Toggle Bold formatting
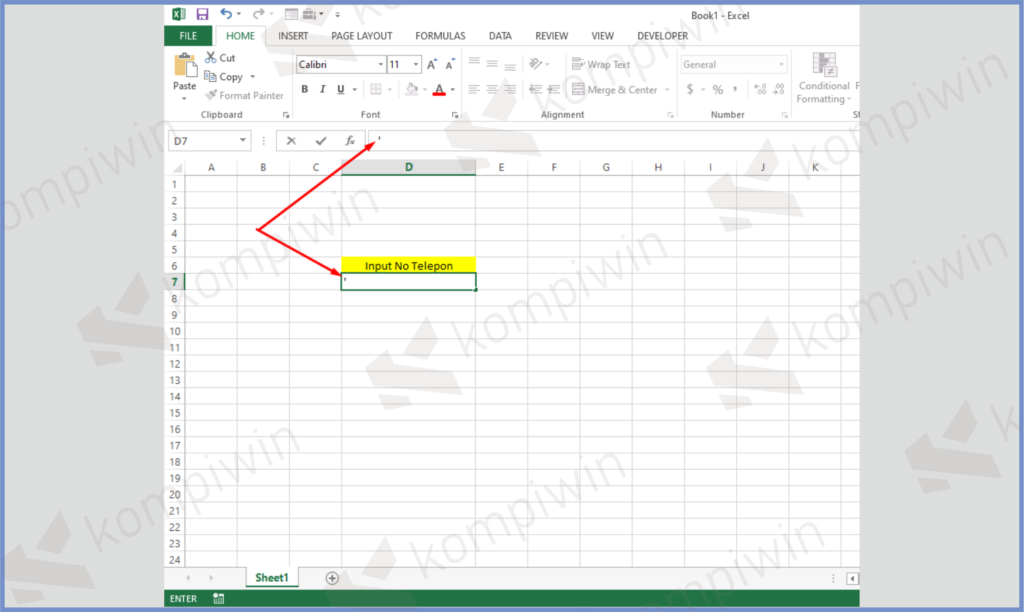Image resolution: width=1024 pixels, height=612 pixels. coord(305,89)
